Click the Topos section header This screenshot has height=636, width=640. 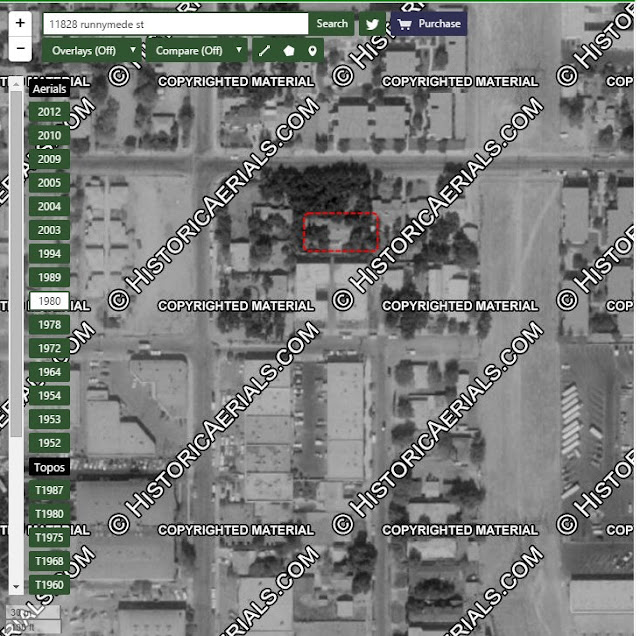tap(49, 467)
